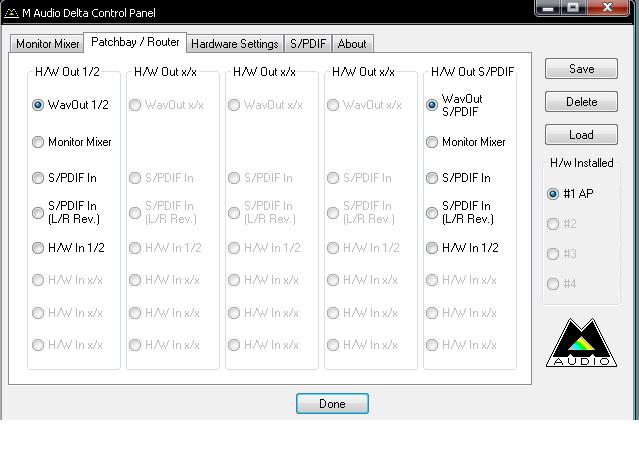Click the H/W Out S/PDIF group label
The width and height of the screenshot is (639, 459).
[x=472, y=72]
